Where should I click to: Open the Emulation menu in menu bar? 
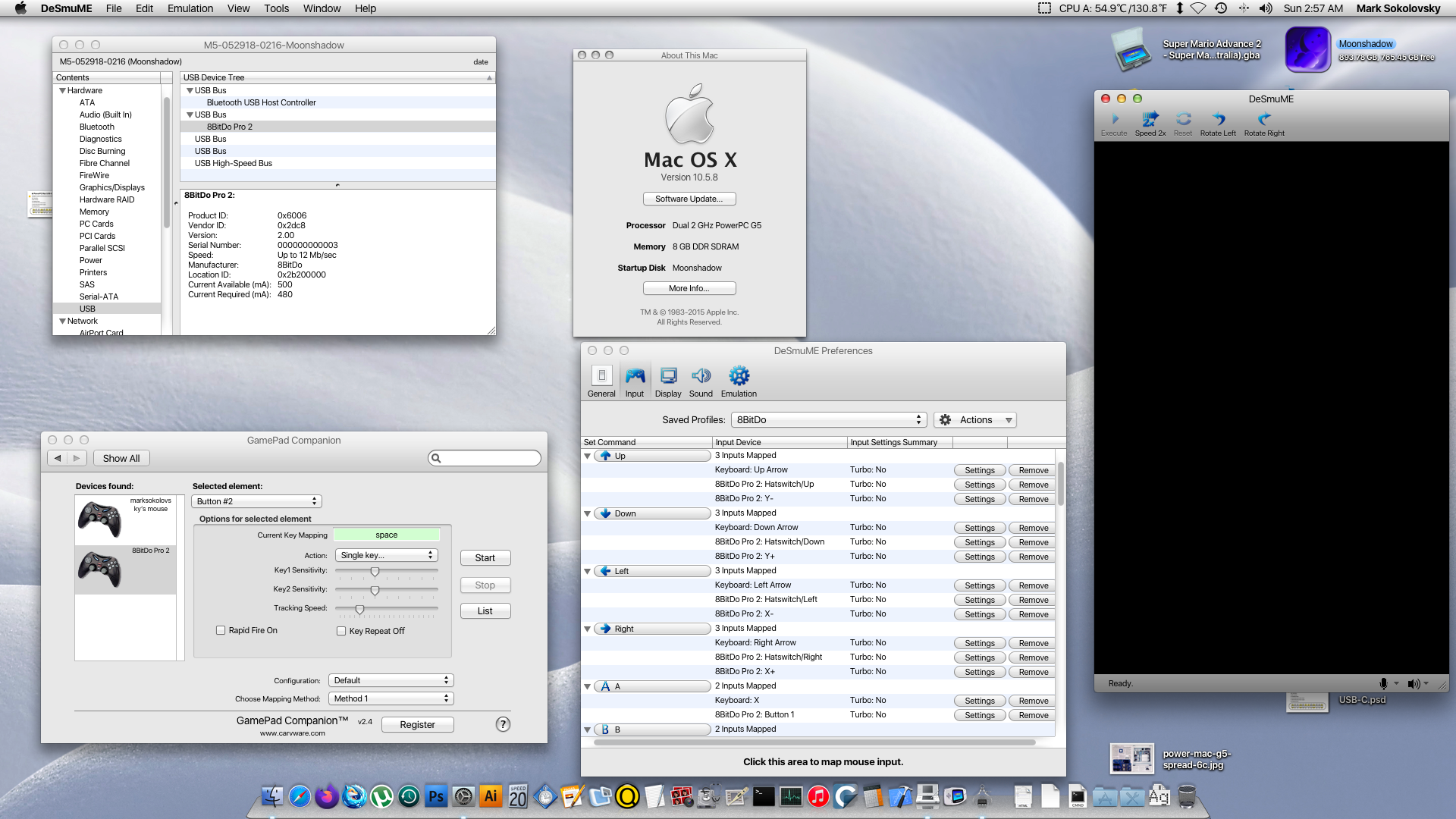coord(190,8)
